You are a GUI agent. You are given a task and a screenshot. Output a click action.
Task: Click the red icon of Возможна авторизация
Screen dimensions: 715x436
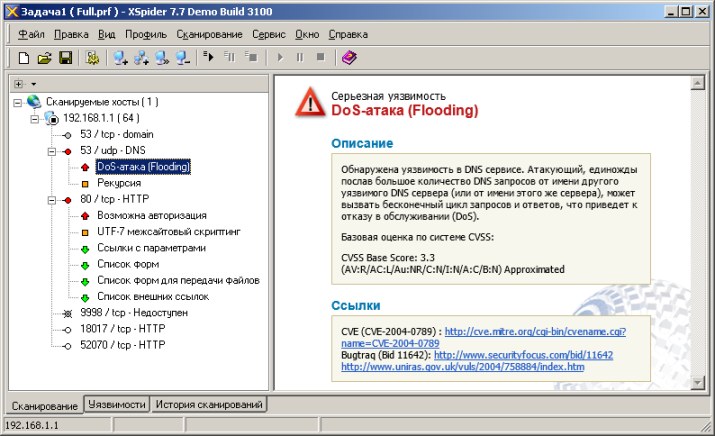(85, 216)
